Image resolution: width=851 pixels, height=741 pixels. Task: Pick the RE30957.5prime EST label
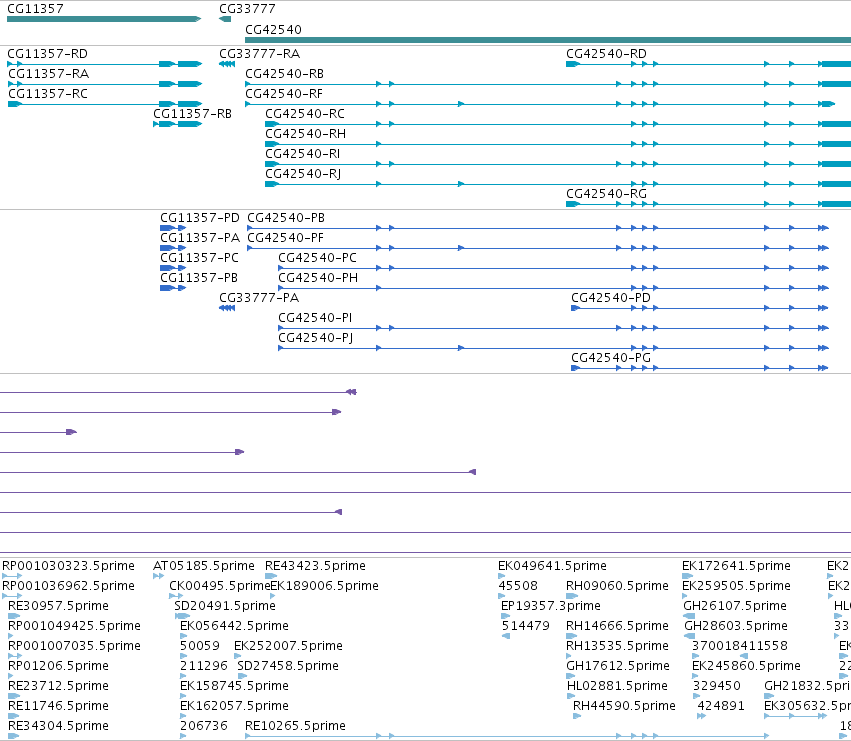point(59,606)
